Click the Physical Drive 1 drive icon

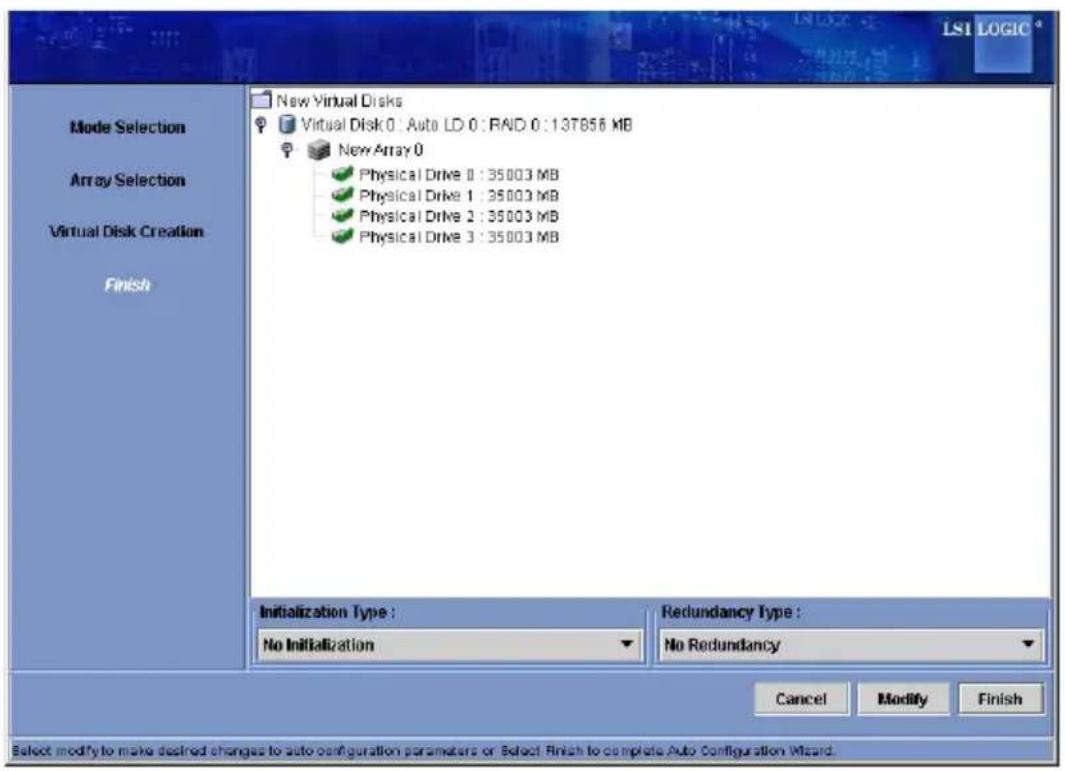click(x=342, y=195)
